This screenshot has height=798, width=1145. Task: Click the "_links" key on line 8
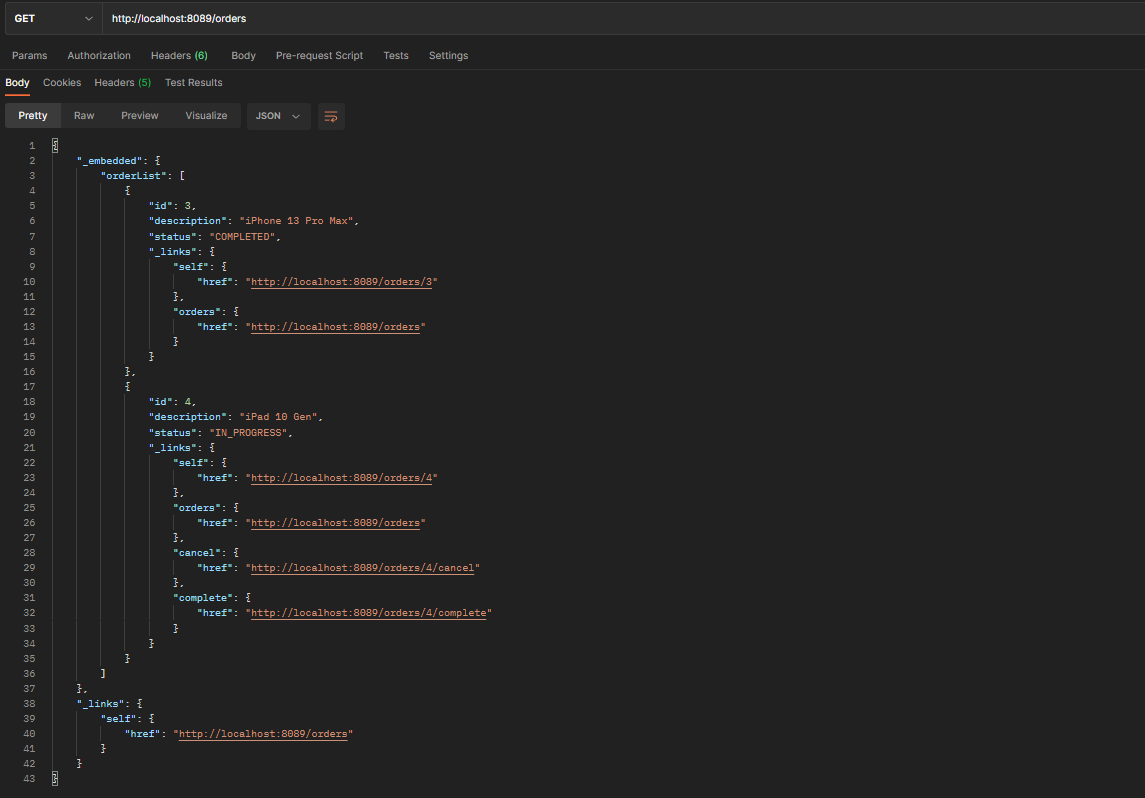pyautogui.click(x=173, y=252)
